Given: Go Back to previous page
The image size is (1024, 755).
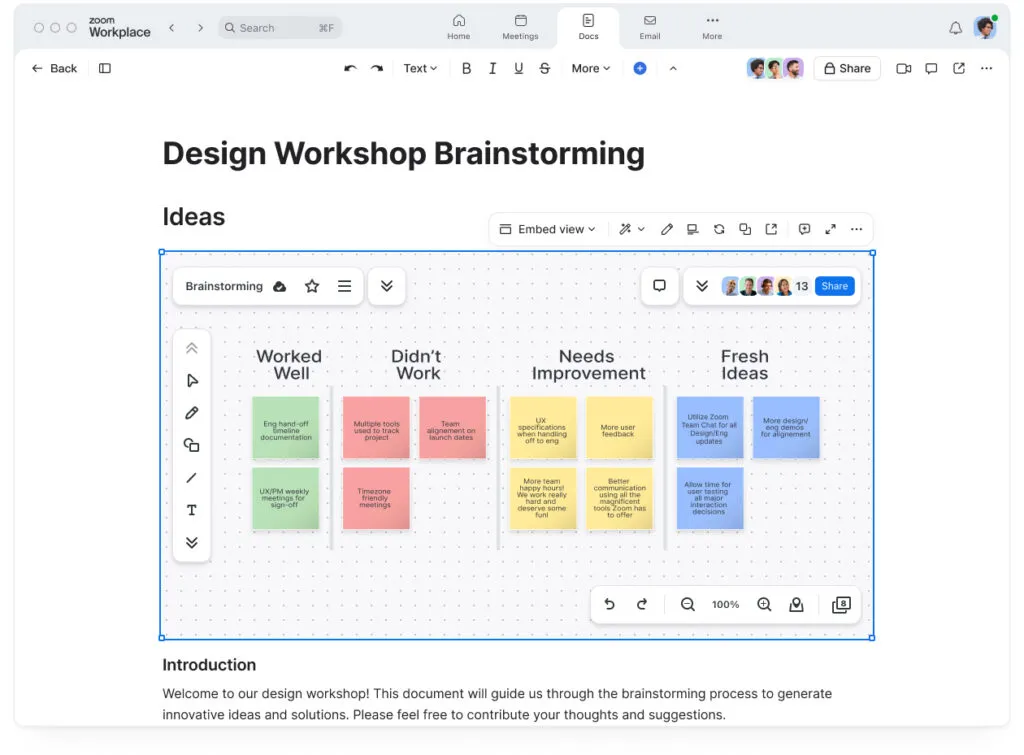Looking at the screenshot, I should [54, 69].
